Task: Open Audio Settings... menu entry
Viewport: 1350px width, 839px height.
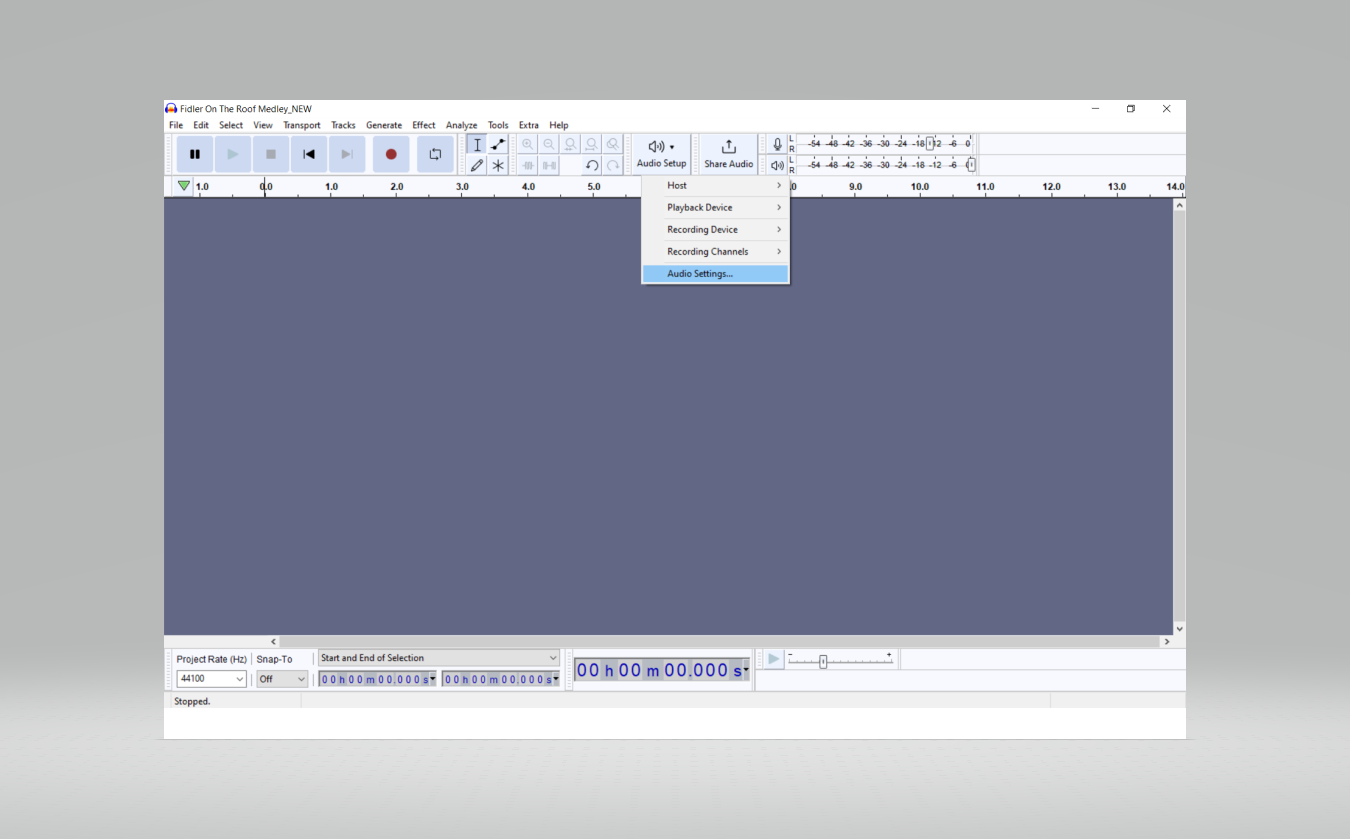Action: pyautogui.click(x=715, y=273)
